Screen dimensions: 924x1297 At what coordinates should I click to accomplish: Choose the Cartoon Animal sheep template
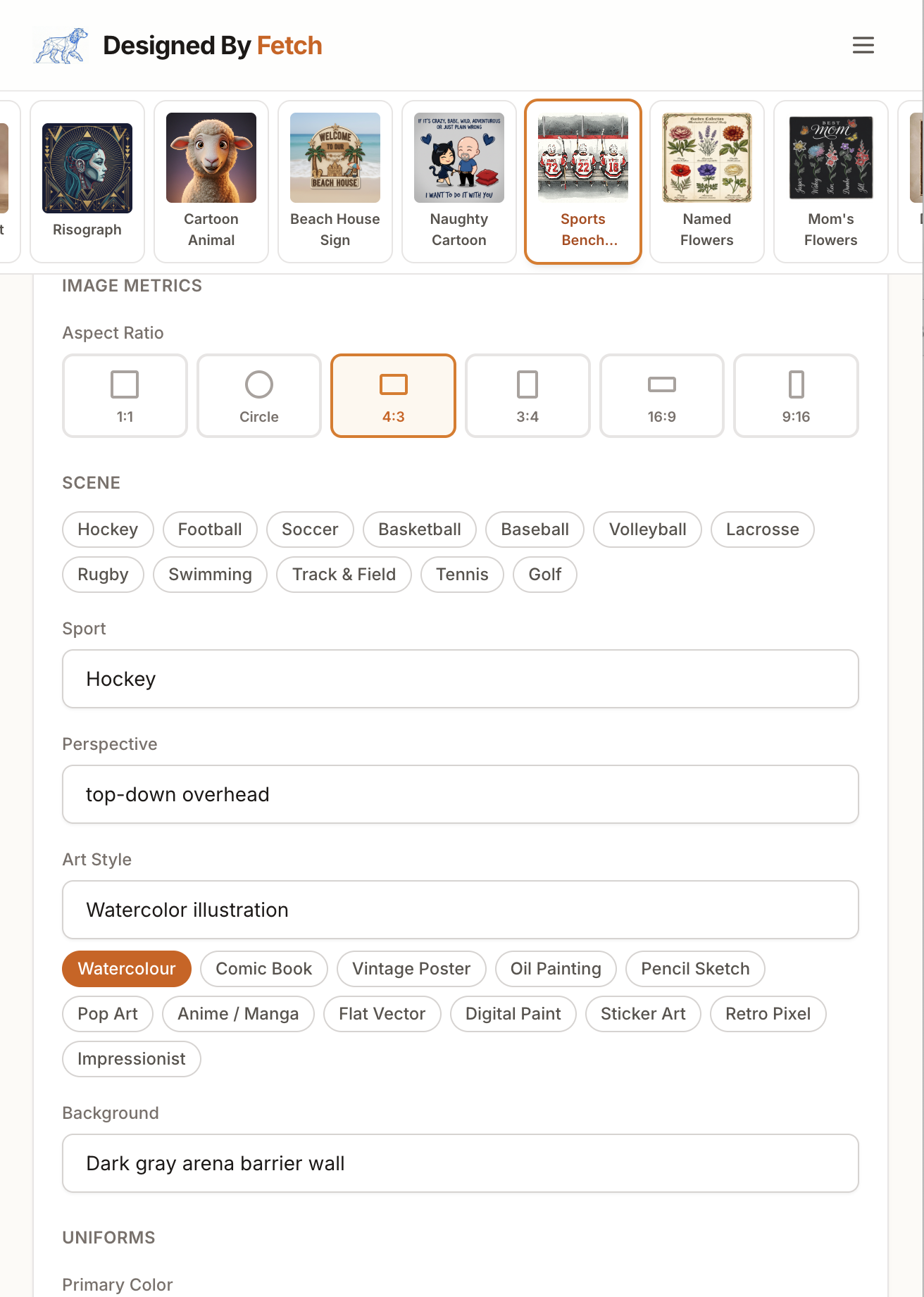click(211, 182)
